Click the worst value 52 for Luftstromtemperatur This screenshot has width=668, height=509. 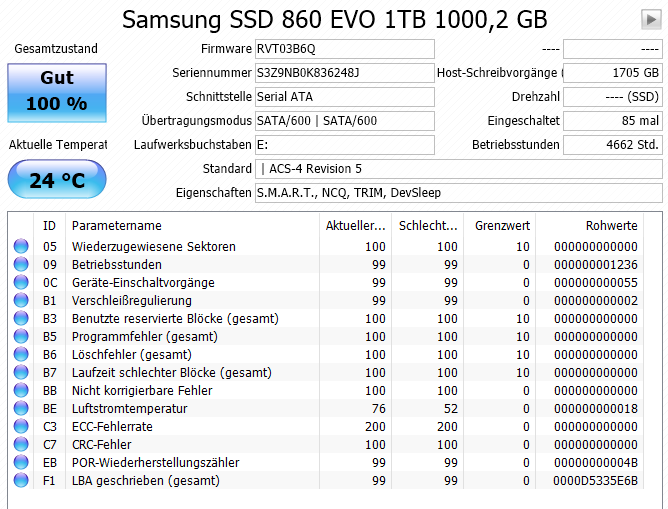click(451, 408)
